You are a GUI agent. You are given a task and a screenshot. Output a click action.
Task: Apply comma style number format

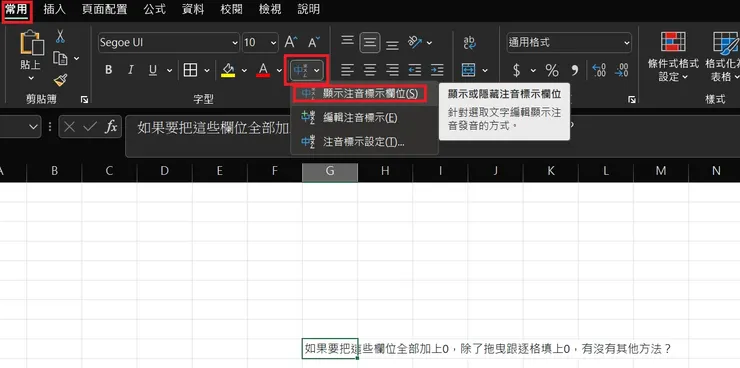pyautogui.click(x=574, y=70)
